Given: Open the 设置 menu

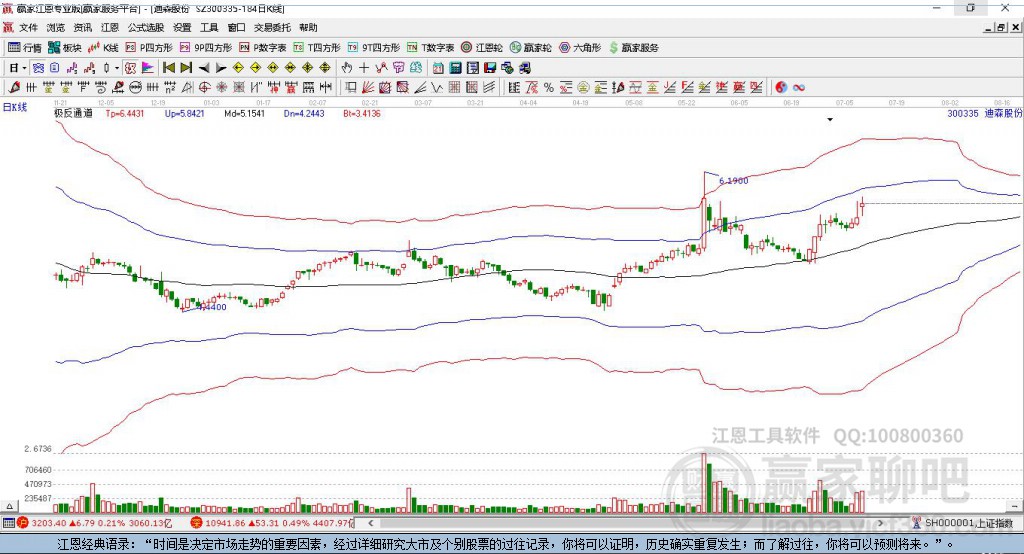Looking at the screenshot, I should point(182,27).
